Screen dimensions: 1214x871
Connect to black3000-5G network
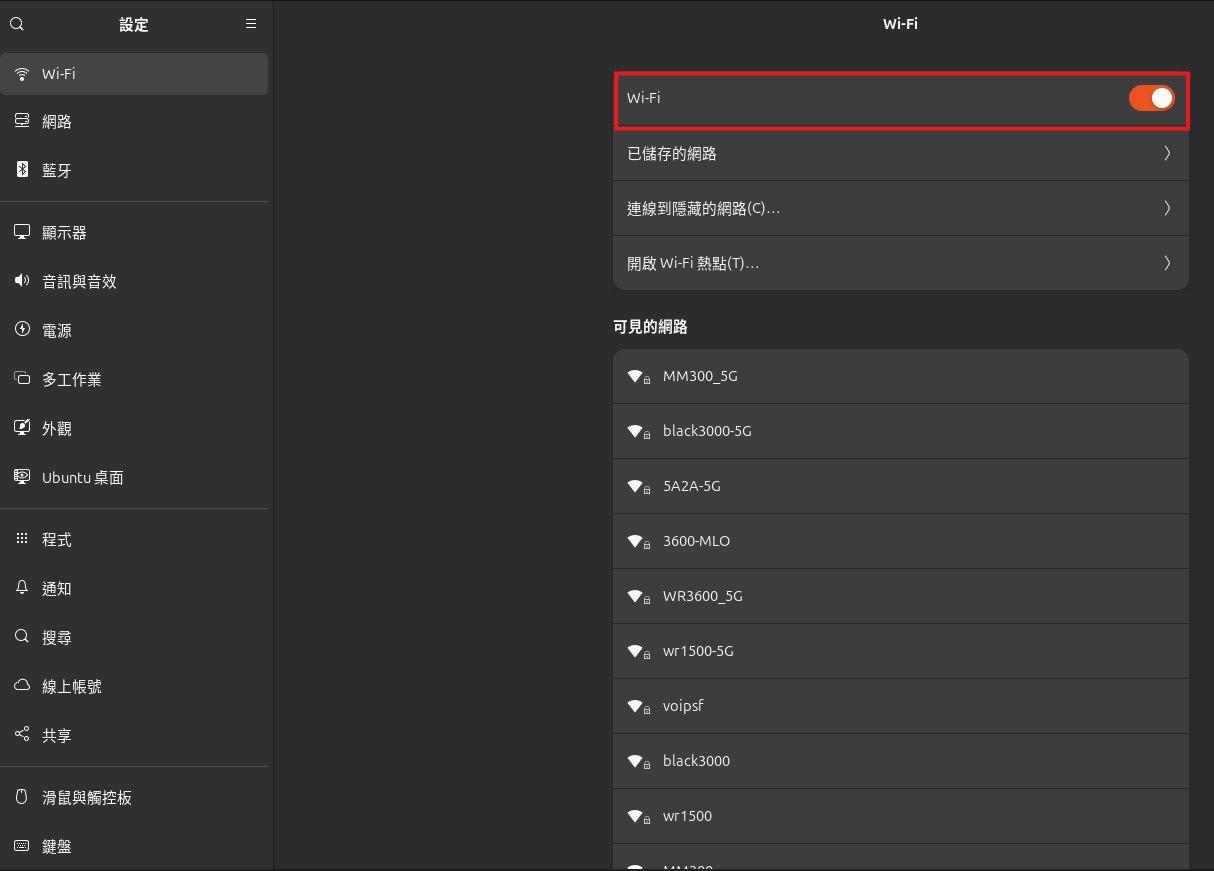900,431
